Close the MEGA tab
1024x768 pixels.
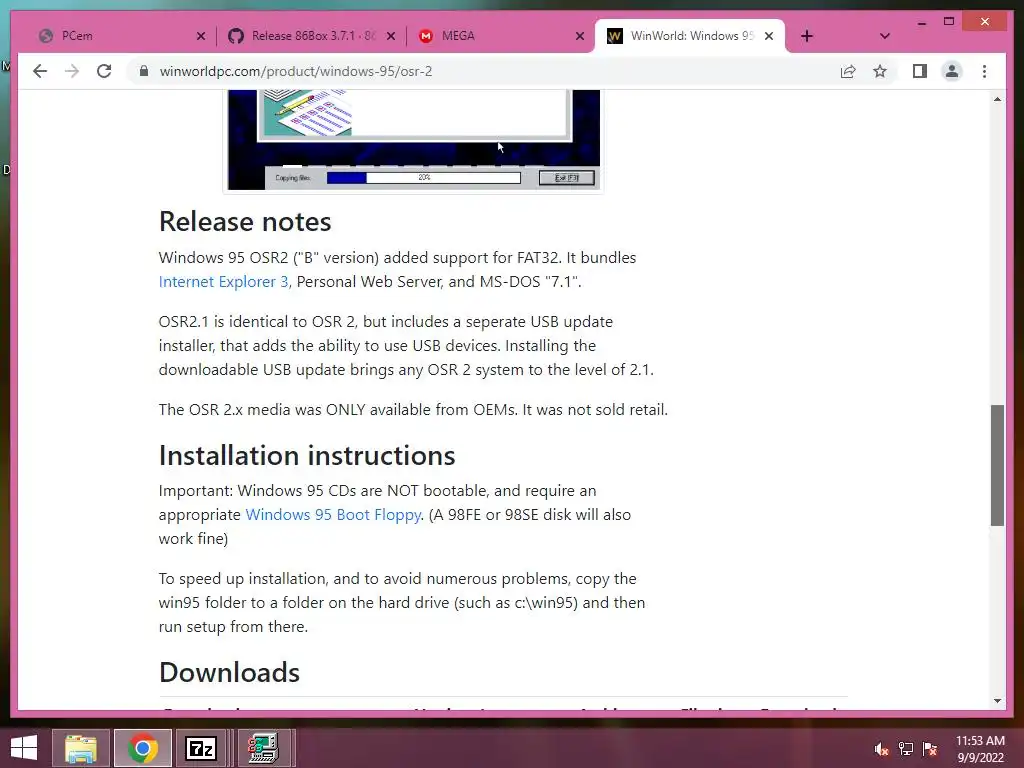[x=580, y=36]
